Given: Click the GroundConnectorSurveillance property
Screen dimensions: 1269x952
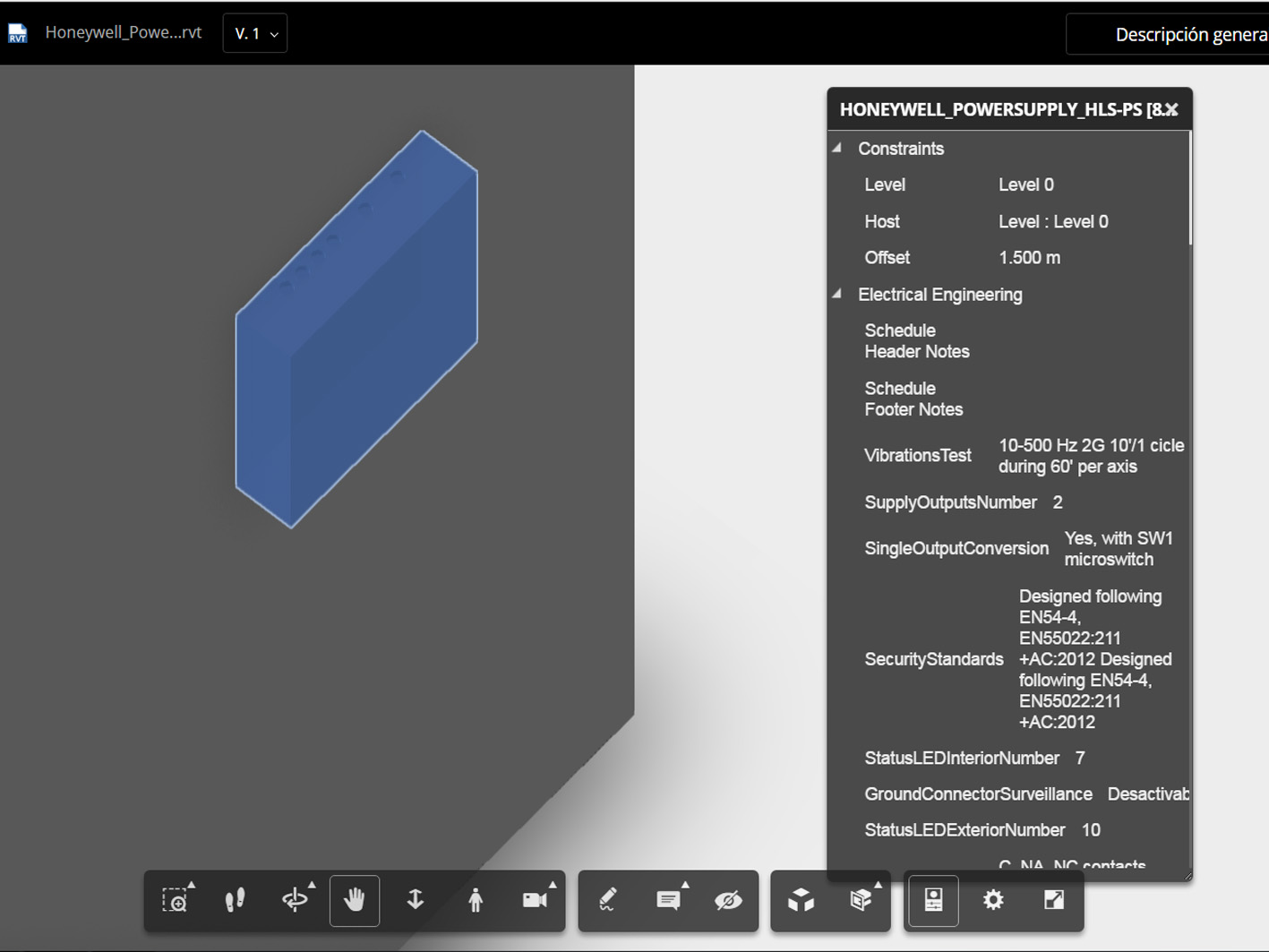Looking at the screenshot, I should click(x=978, y=794).
